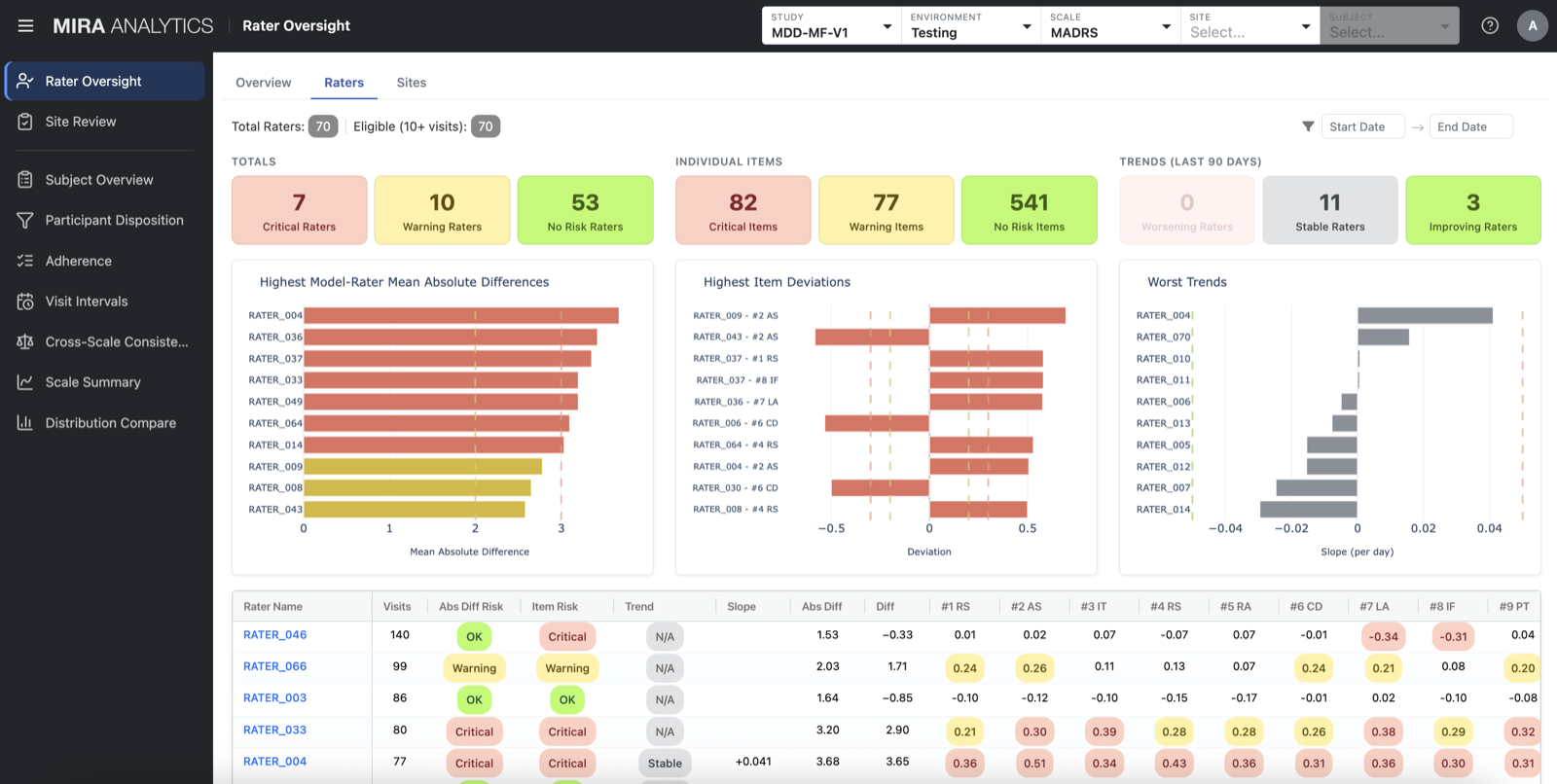Click the -0.34 value in RATER_046 row
1557x784 pixels.
(x=1383, y=637)
